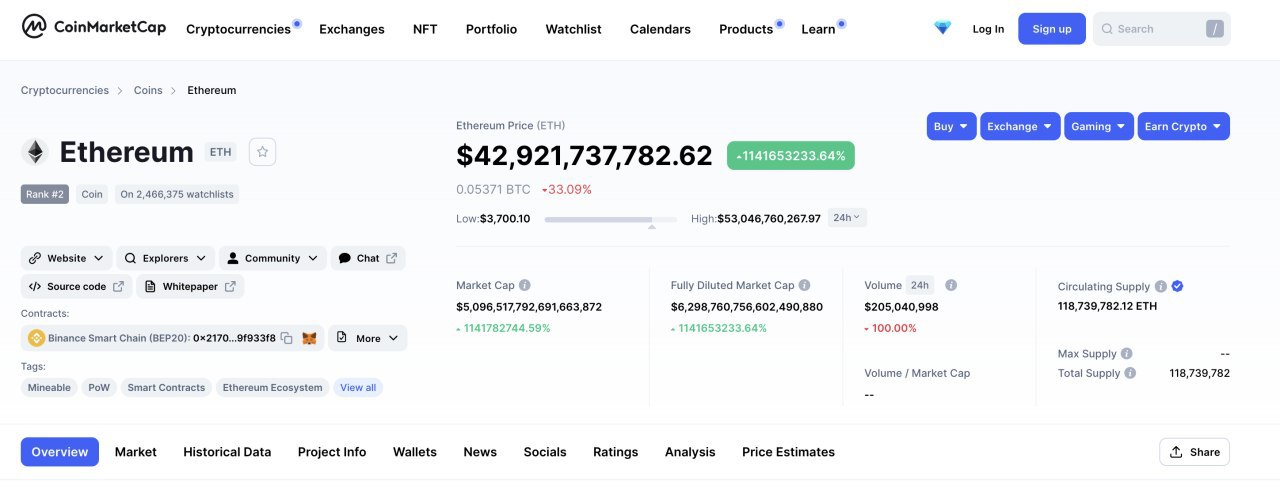Screen dimensions: 1280x496
Task: Open the Cryptocurrencies menu
Action: pos(238,29)
